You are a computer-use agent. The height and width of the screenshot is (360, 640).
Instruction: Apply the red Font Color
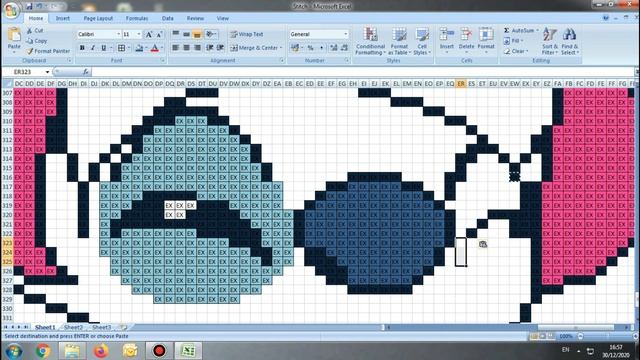coord(155,48)
